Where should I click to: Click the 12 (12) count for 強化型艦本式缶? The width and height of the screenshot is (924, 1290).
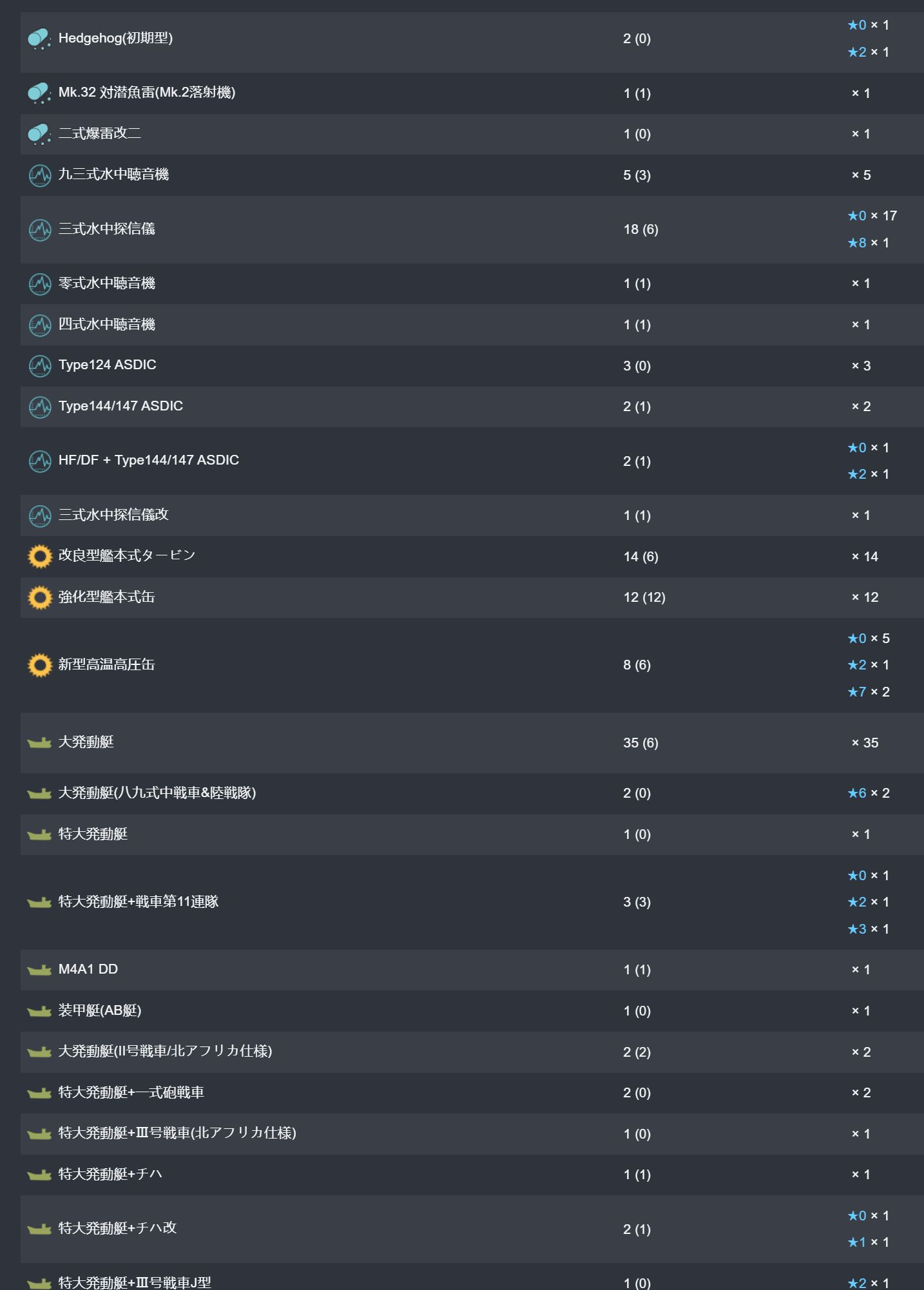tap(644, 597)
